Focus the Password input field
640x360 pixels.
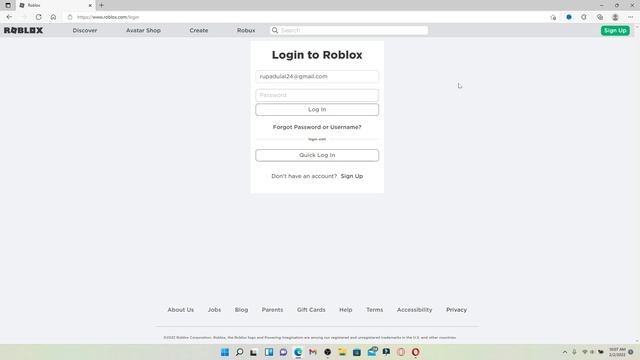point(317,95)
